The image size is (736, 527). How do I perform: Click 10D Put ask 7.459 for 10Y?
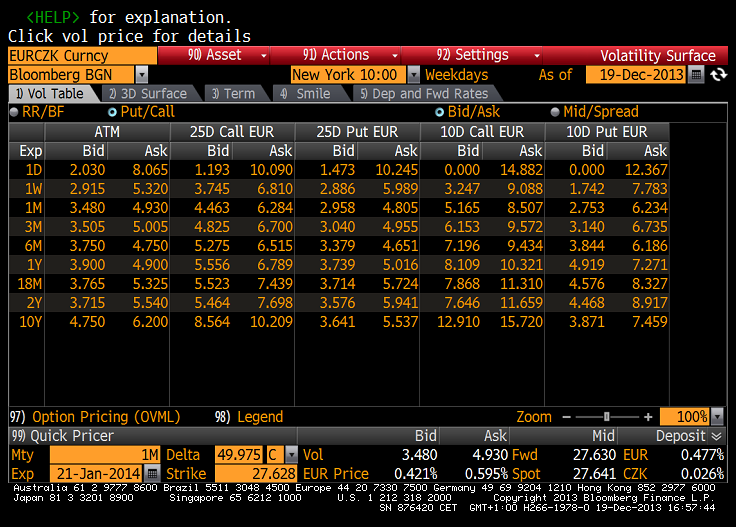[650, 322]
